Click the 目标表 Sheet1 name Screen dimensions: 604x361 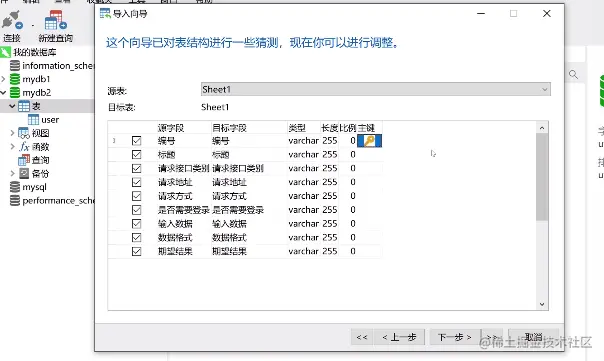point(215,107)
